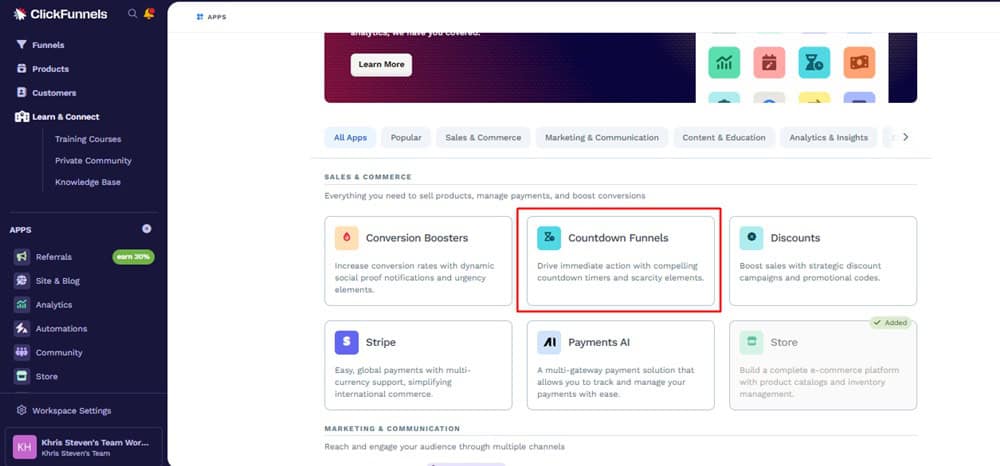1000x466 pixels.
Task: Click the APPS breadcrumb label
Action: coord(217,17)
